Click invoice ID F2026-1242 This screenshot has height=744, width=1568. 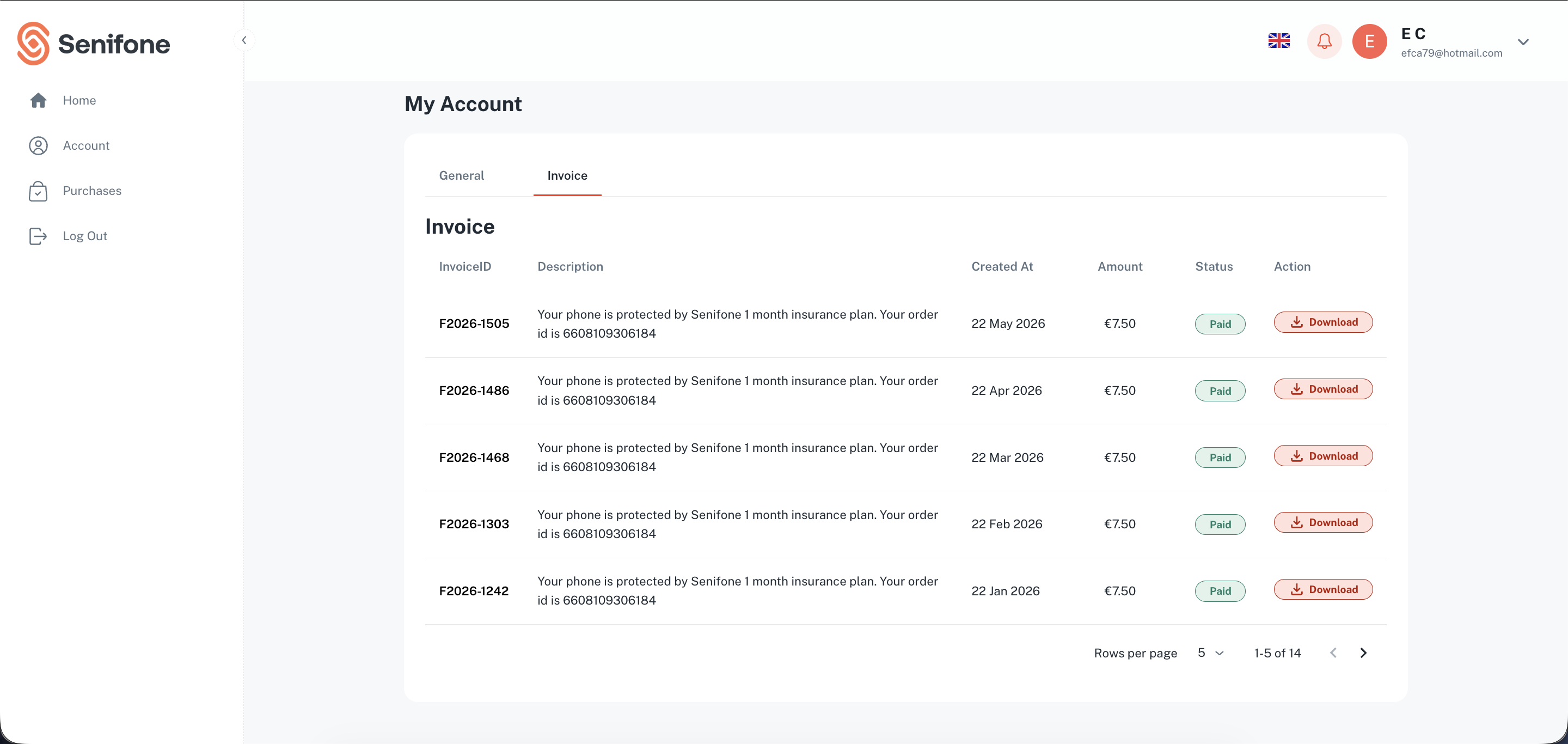(x=474, y=590)
